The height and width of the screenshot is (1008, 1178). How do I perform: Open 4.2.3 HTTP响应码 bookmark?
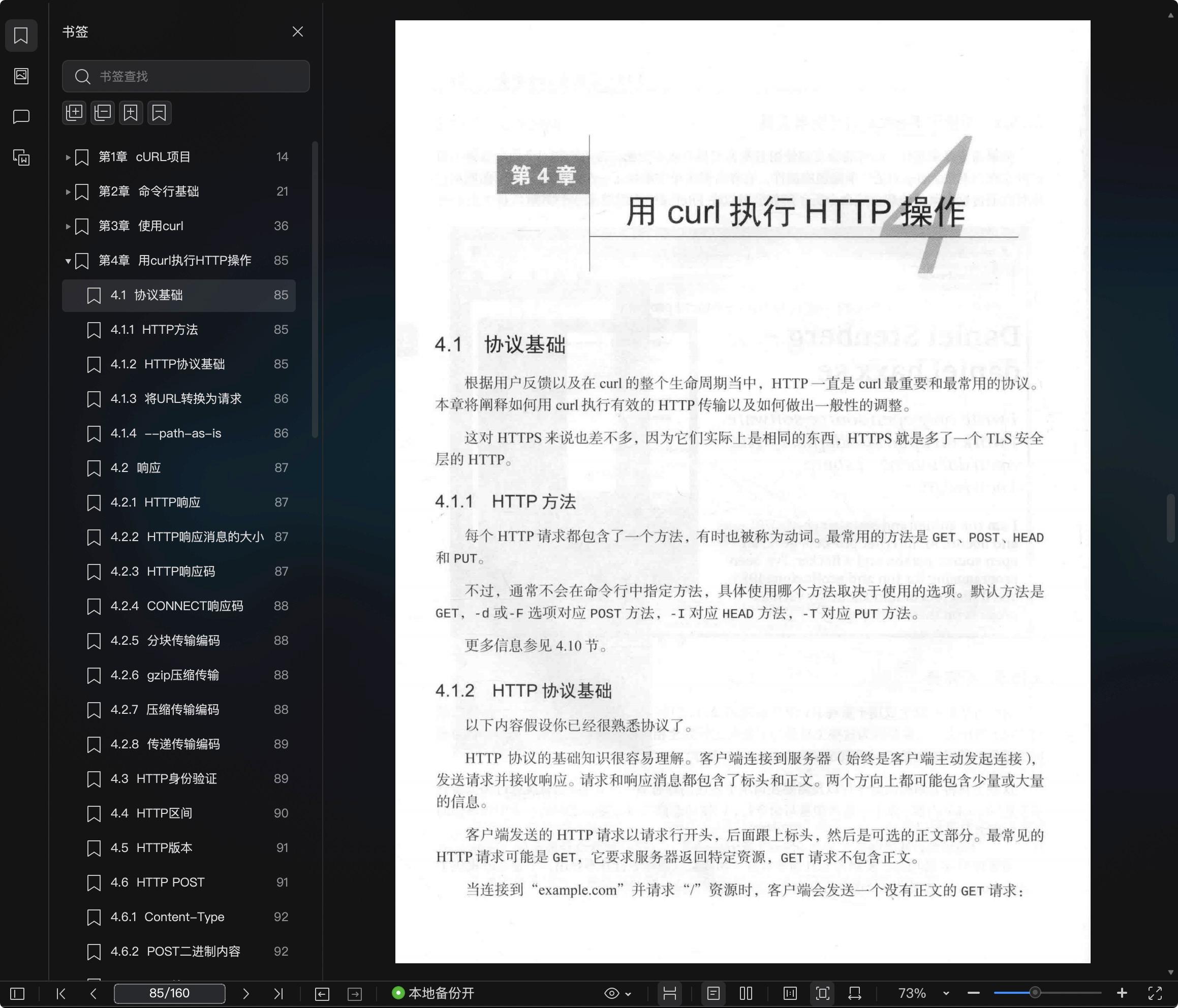(x=178, y=572)
